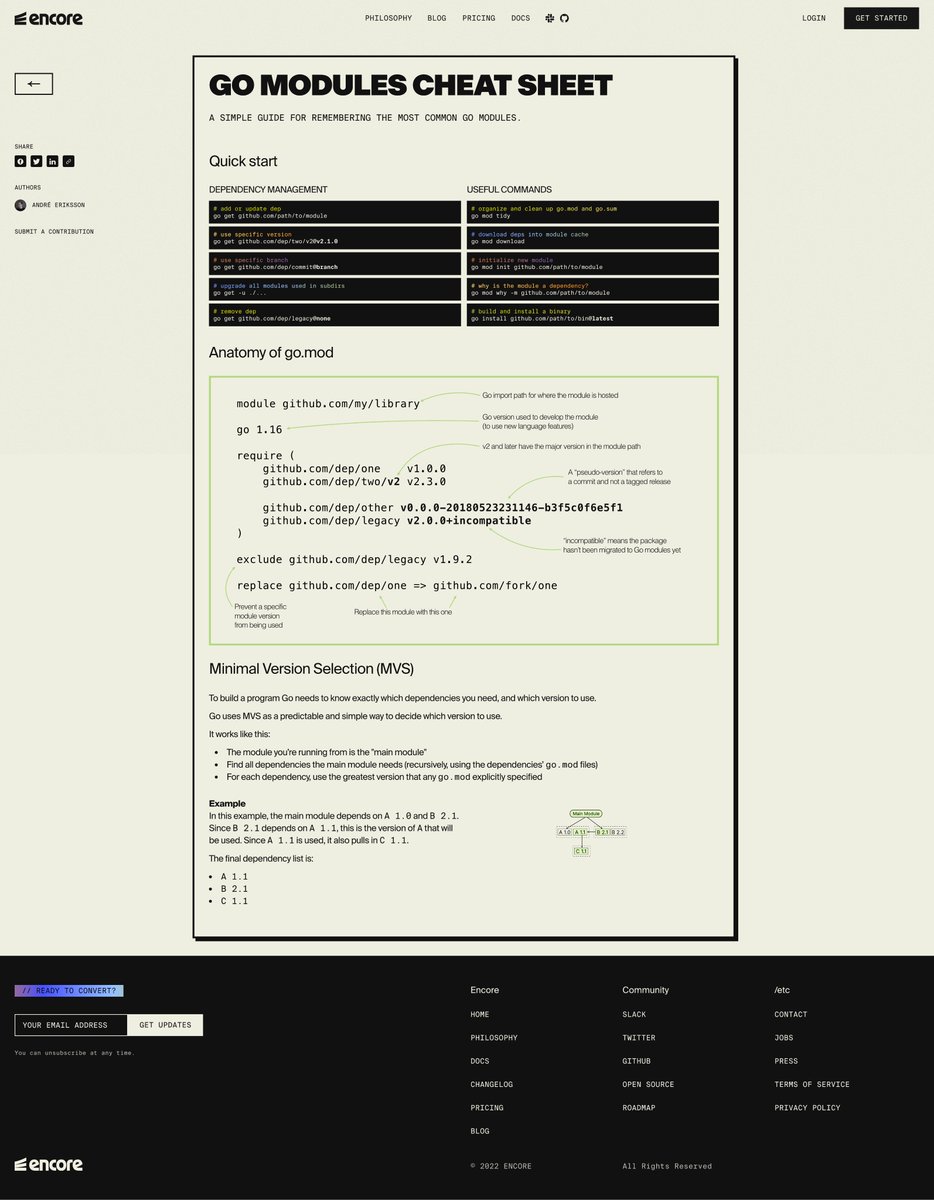Click André Eriksson author avatar

tap(20, 205)
